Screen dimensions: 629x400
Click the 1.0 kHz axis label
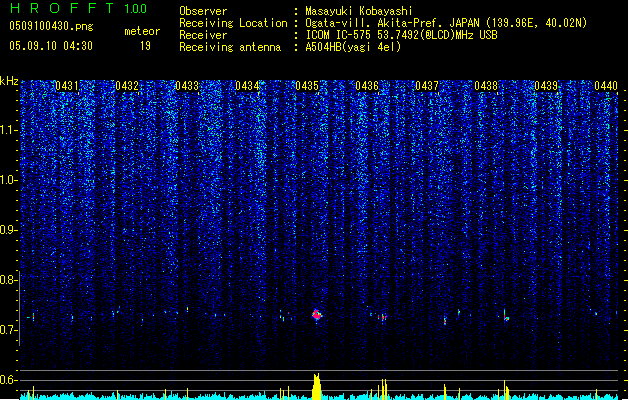(8, 180)
